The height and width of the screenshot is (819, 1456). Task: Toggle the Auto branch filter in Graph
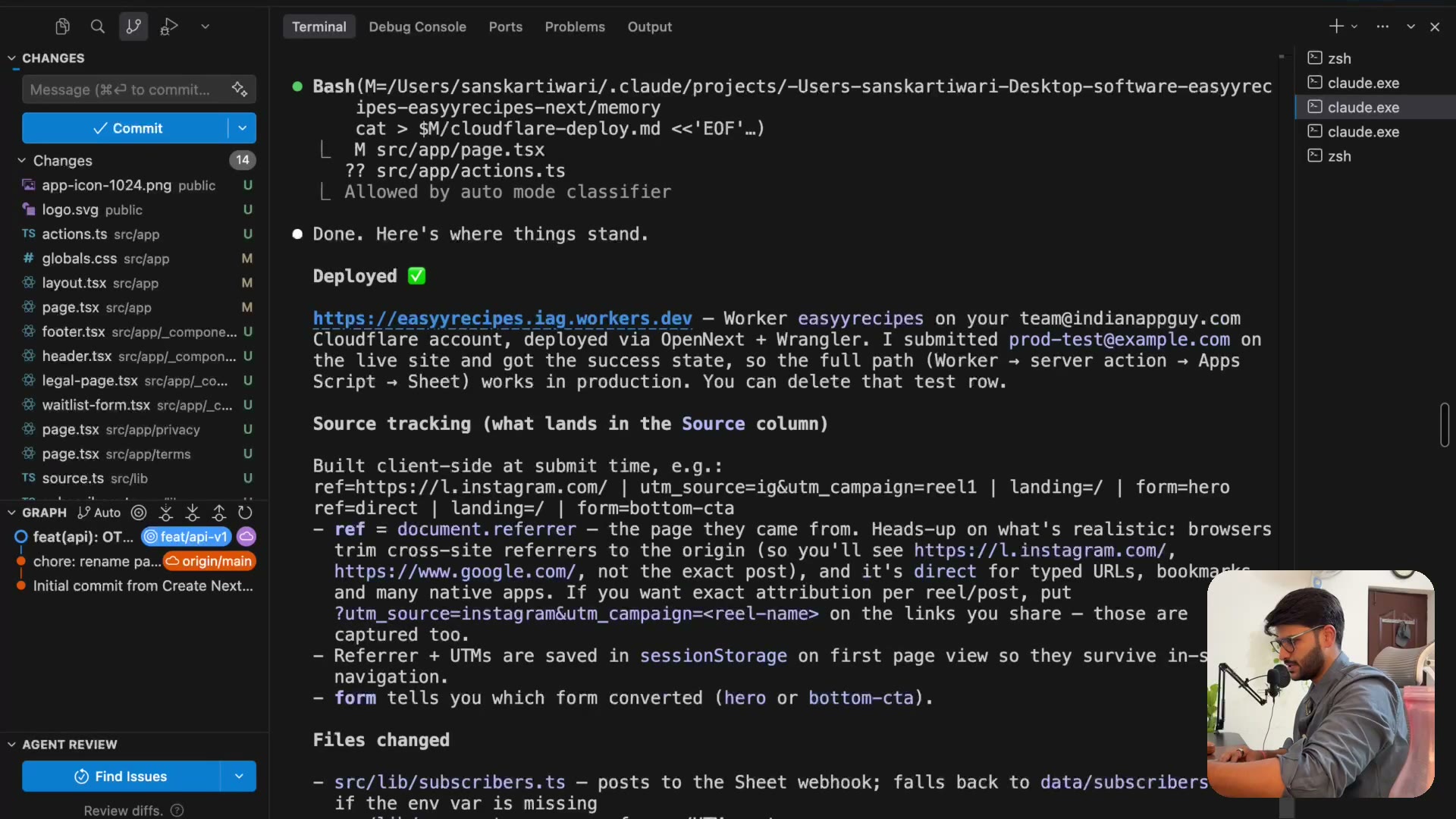tap(99, 513)
